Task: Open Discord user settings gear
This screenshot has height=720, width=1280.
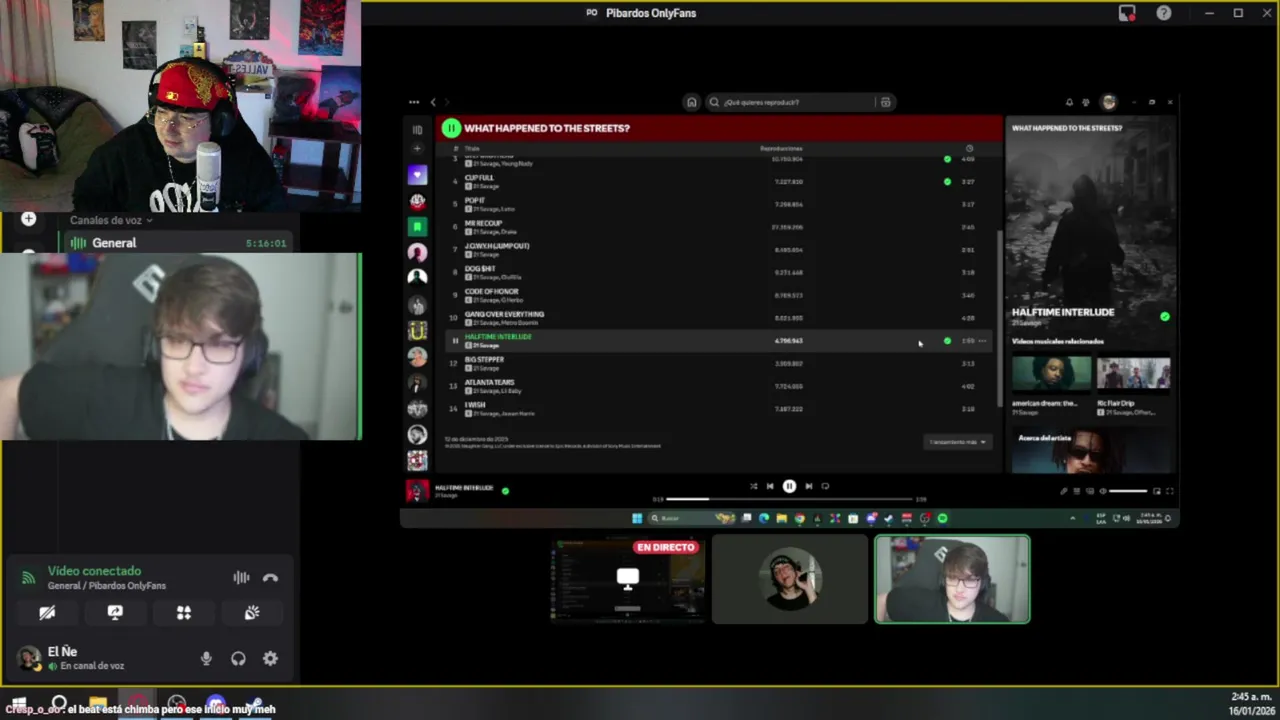Action: click(x=270, y=658)
